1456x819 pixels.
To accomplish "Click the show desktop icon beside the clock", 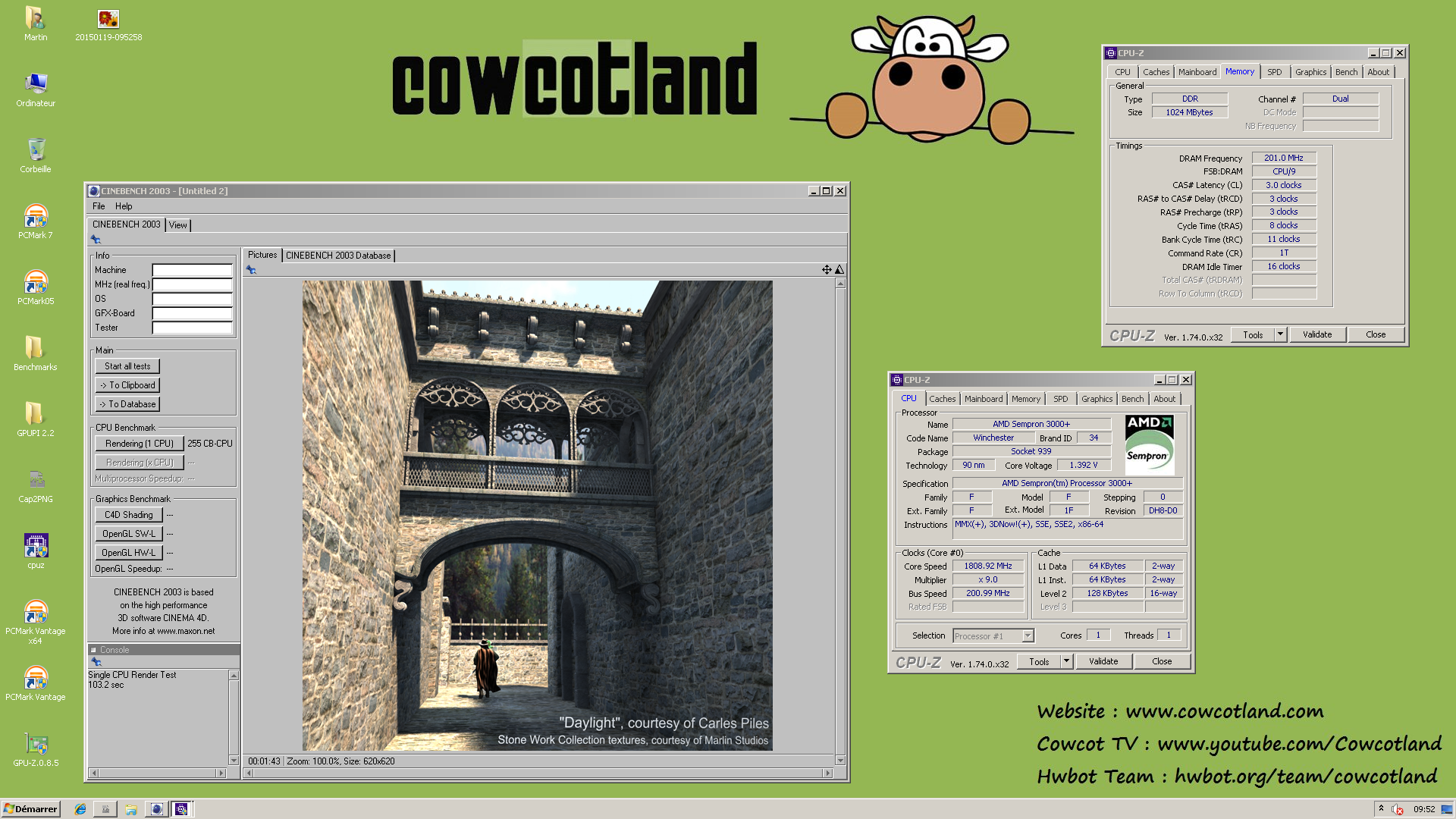I will (x=1447, y=809).
